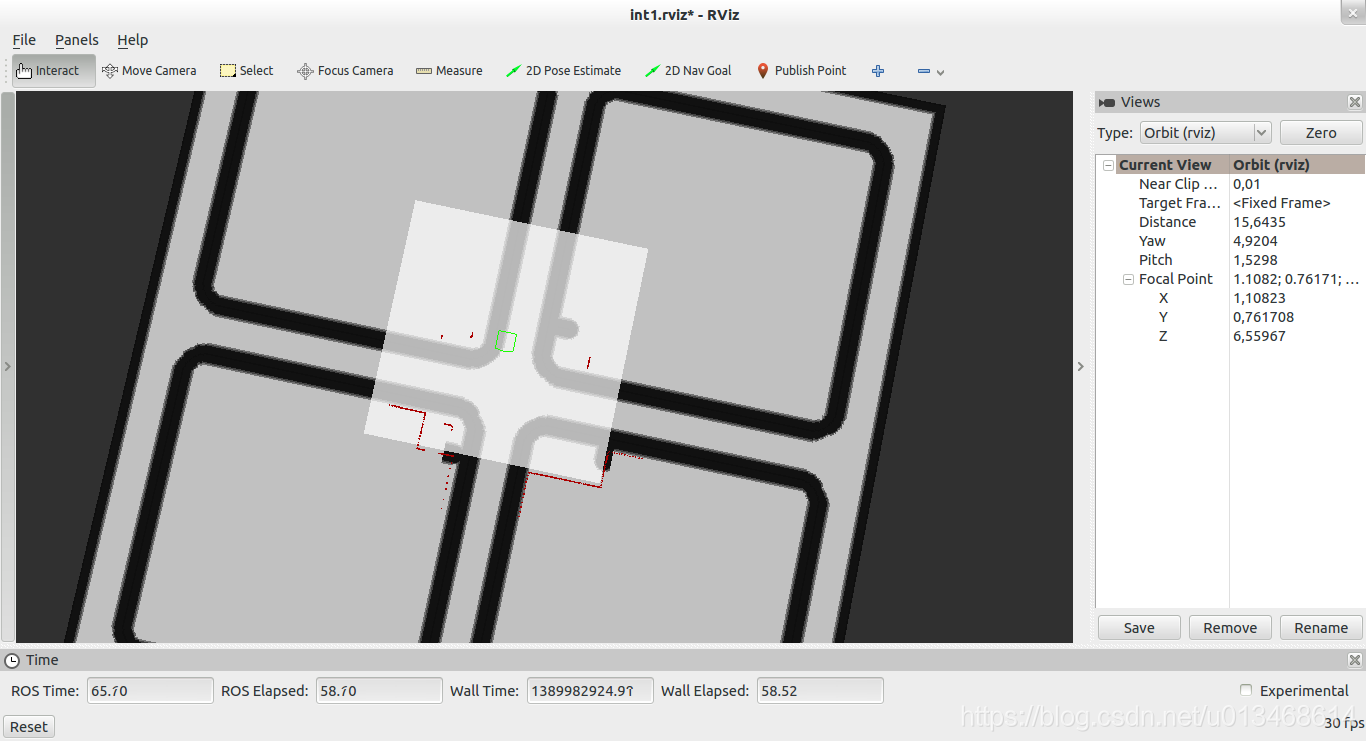The height and width of the screenshot is (741, 1366).
Task: Activate the Measure tool
Action: [x=449, y=70]
